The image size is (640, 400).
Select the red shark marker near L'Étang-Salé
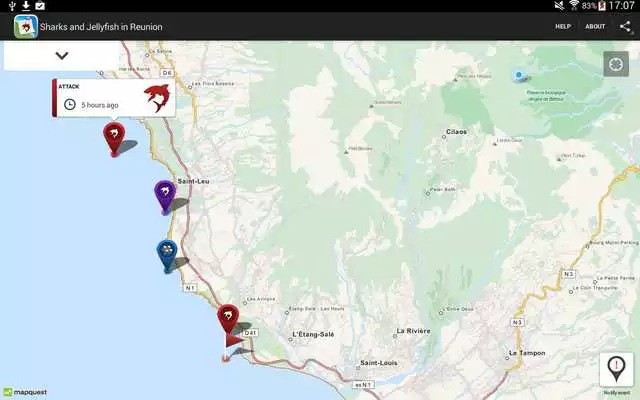(228, 318)
